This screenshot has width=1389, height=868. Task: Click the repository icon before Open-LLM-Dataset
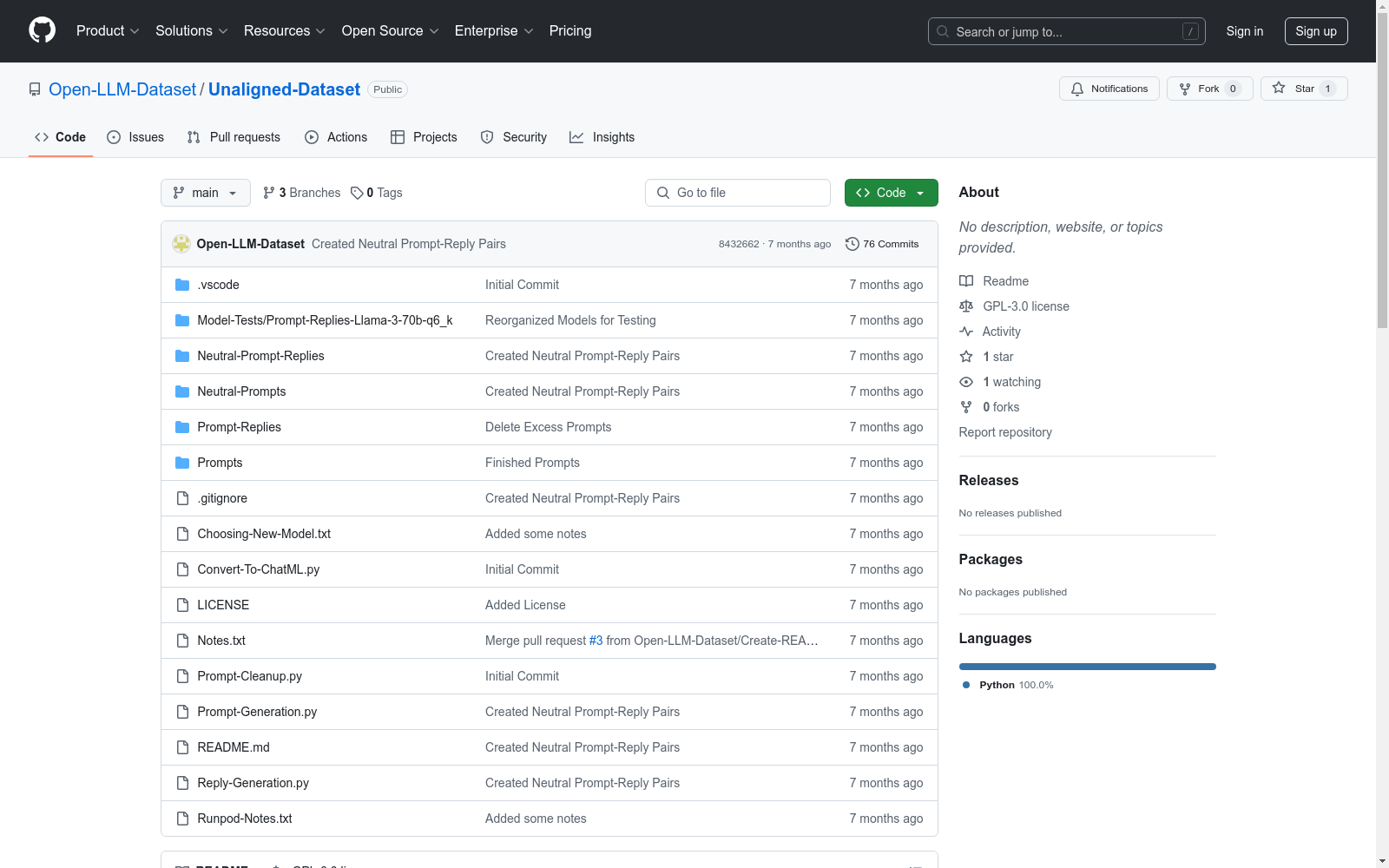(x=35, y=89)
